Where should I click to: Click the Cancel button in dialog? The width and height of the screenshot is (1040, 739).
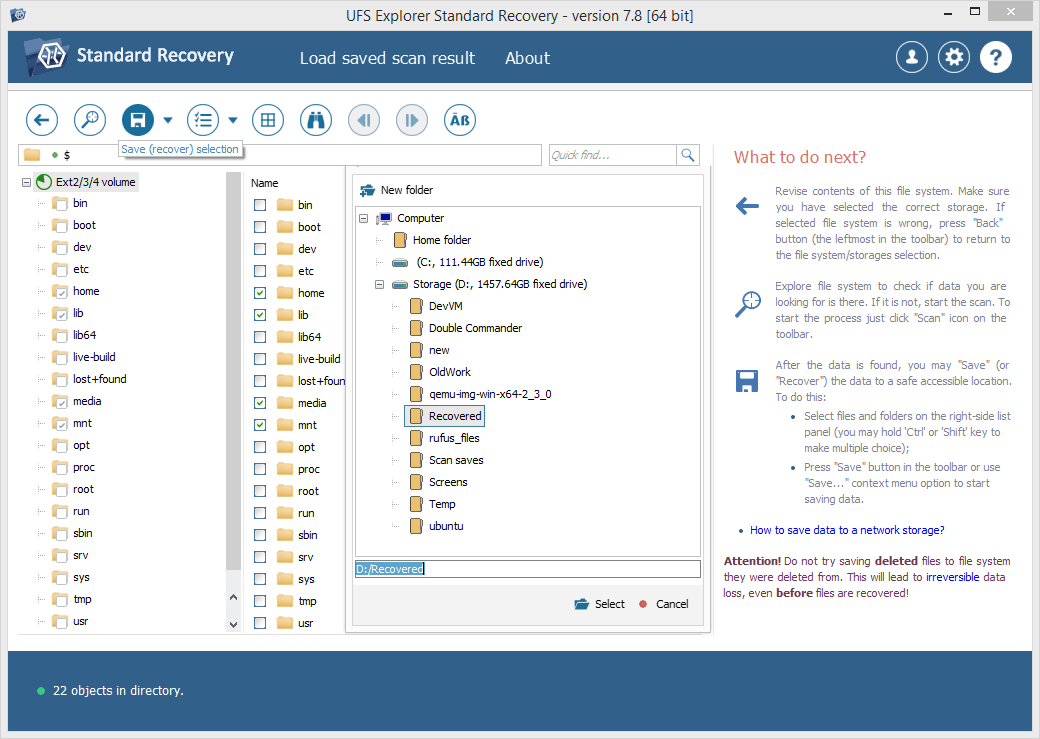coord(663,604)
